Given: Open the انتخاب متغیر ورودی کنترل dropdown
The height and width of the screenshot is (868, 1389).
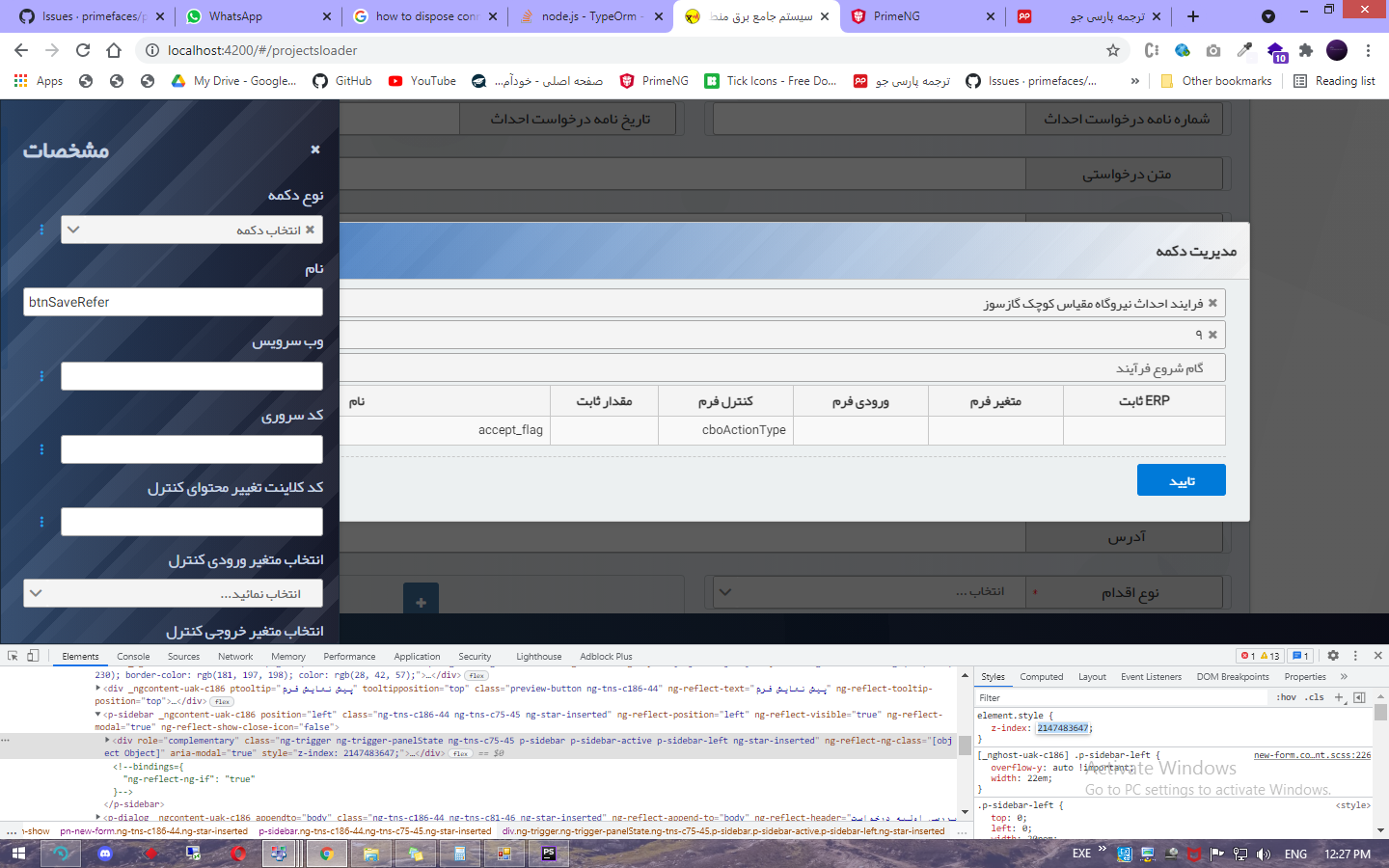Looking at the screenshot, I should coord(173,593).
